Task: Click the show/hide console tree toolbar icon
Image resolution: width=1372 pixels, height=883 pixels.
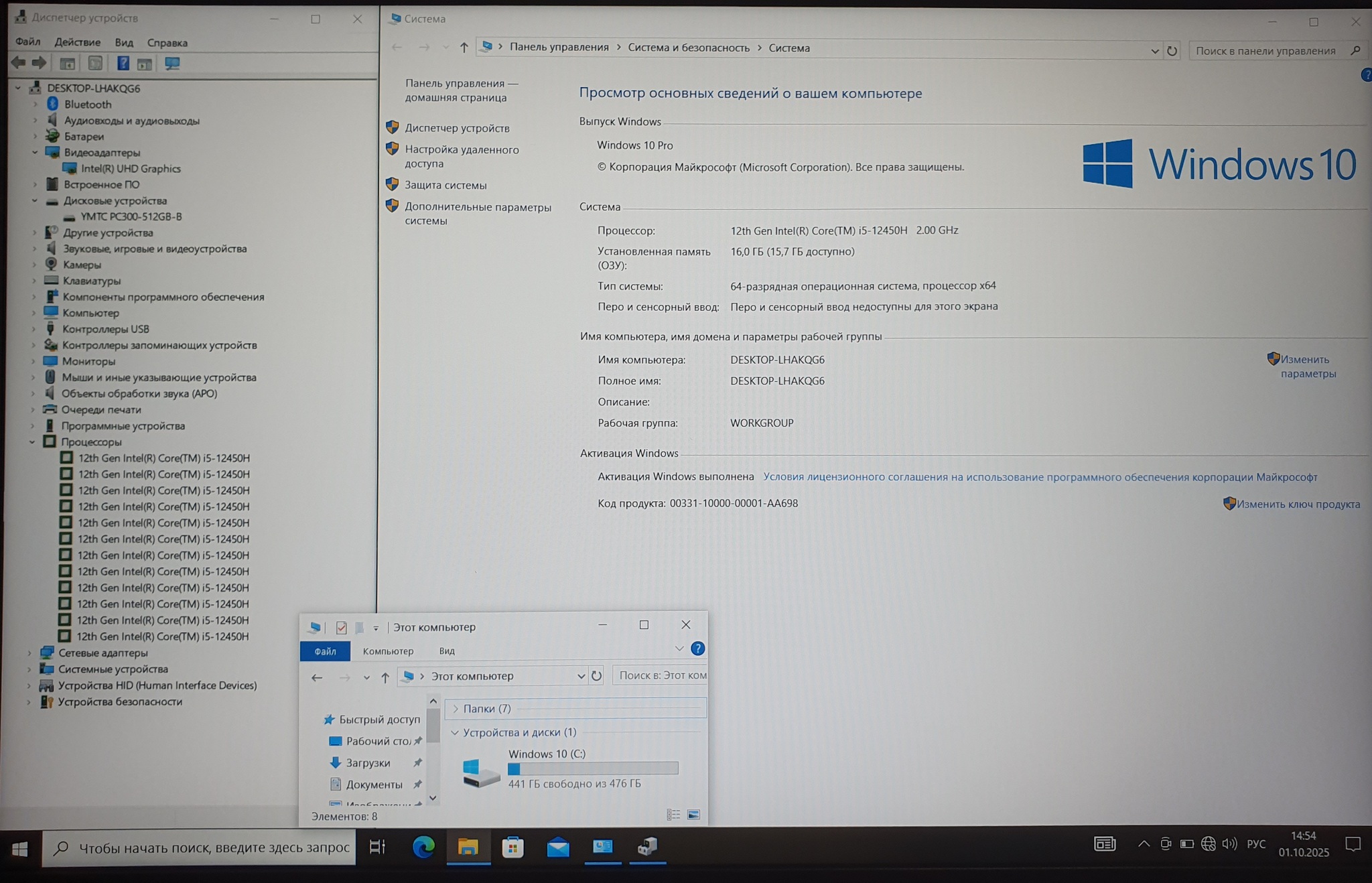Action: click(68, 64)
